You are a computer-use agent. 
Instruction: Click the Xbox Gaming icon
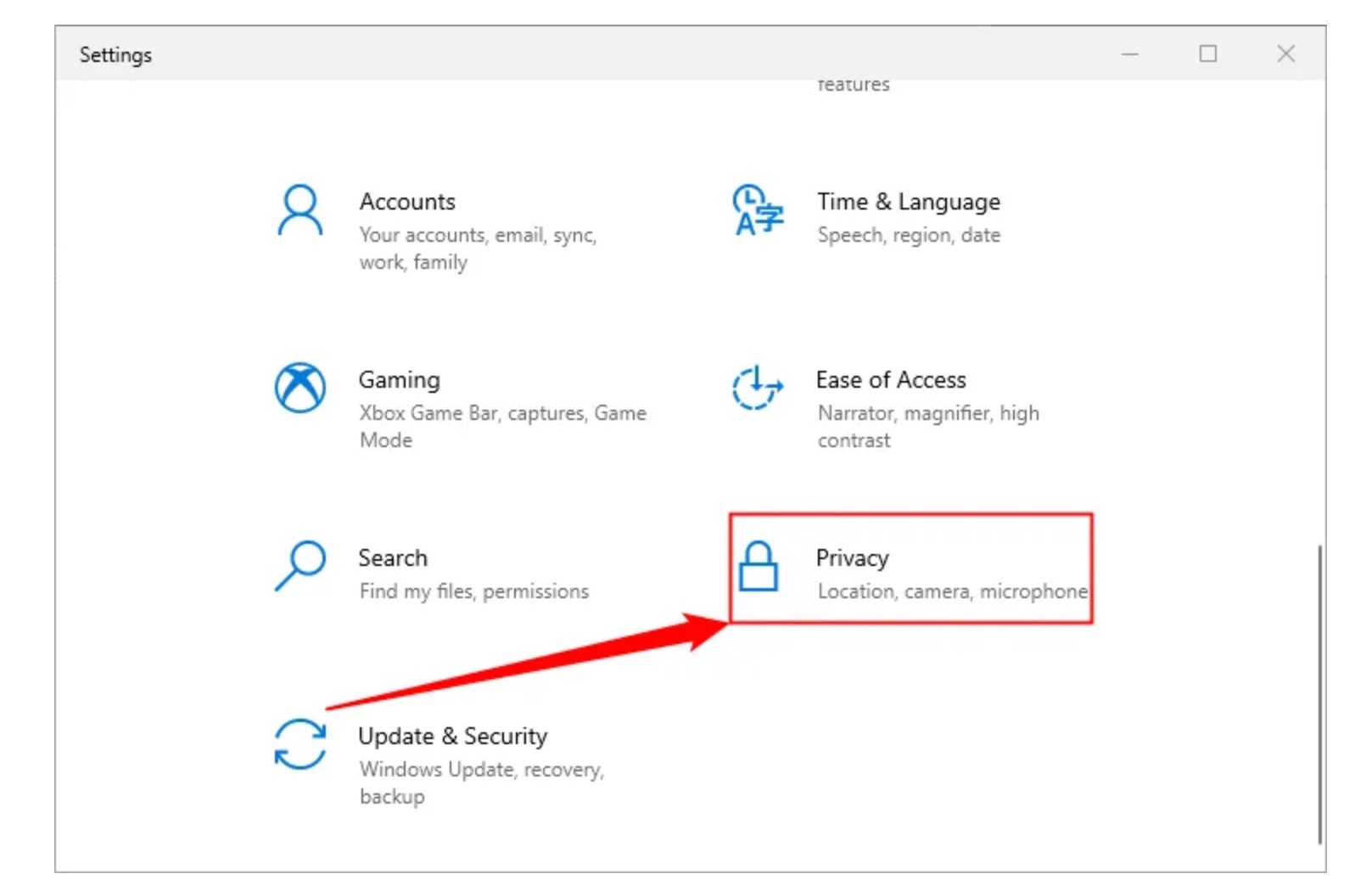[300, 388]
